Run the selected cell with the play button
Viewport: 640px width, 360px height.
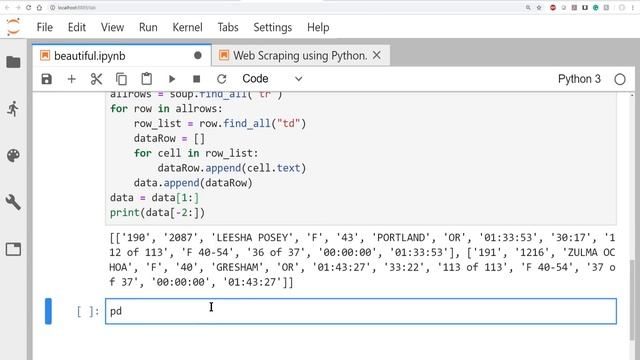172,79
